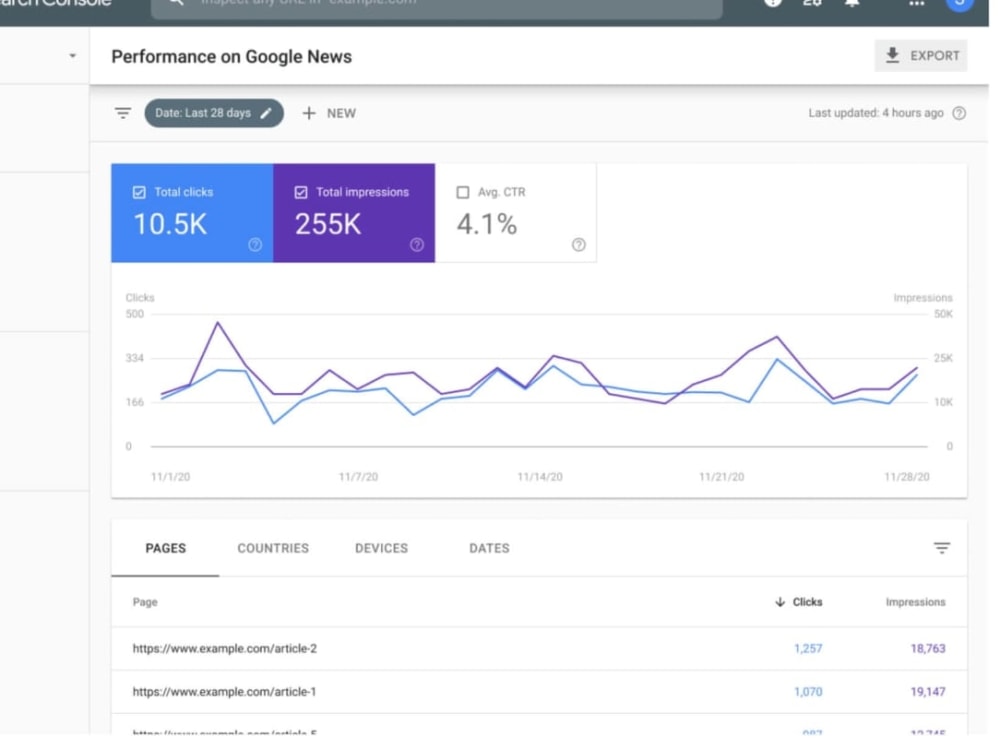The image size is (1000, 750).
Task: Click the pencil edit icon on Date chip
Action: (266, 113)
